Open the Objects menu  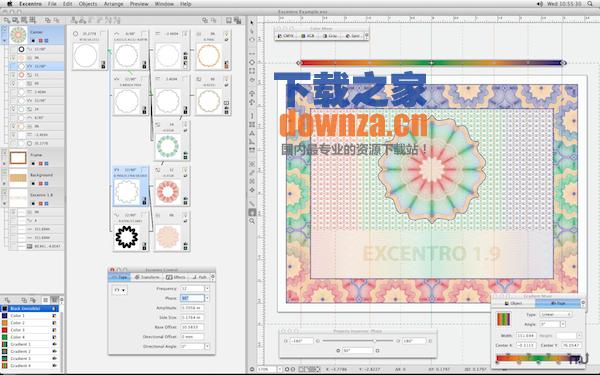(88, 4)
